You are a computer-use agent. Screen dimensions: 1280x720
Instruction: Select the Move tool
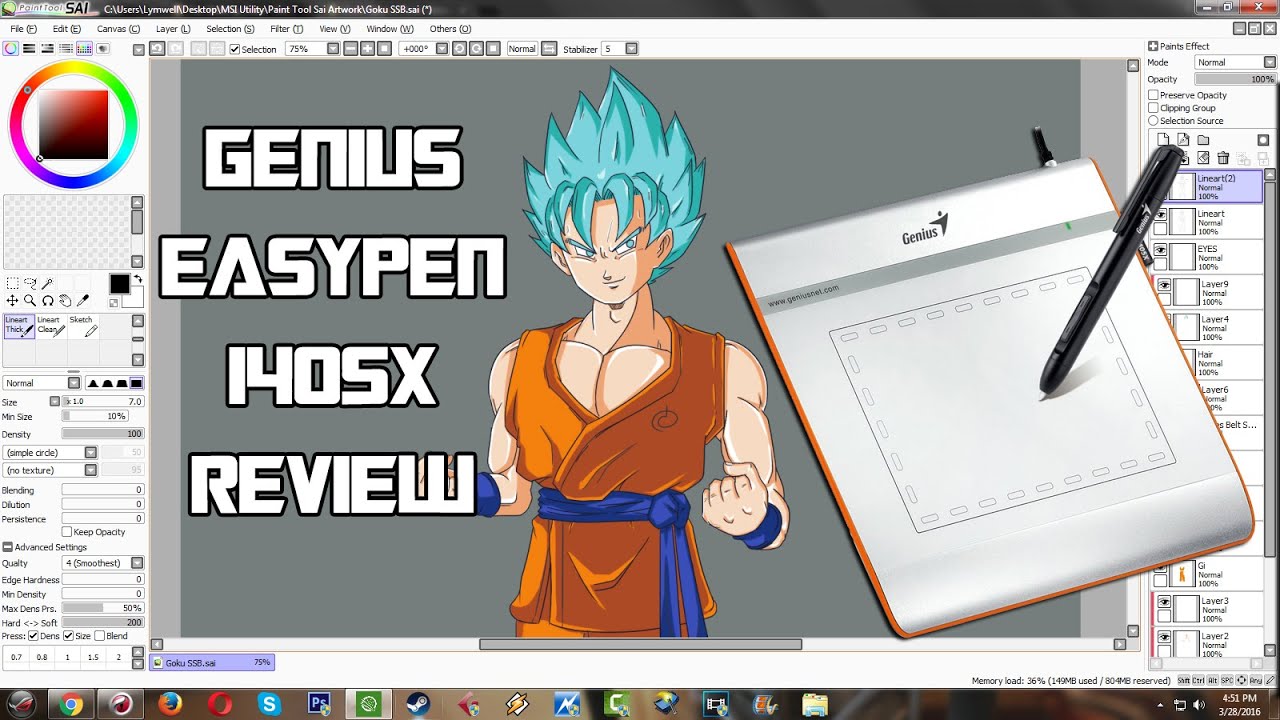click(12, 300)
